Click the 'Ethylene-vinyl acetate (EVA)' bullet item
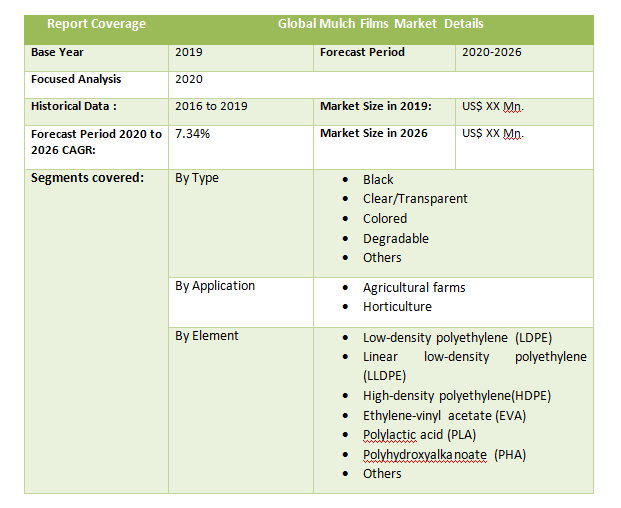This screenshot has height=508, width=621. click(444, 415)
